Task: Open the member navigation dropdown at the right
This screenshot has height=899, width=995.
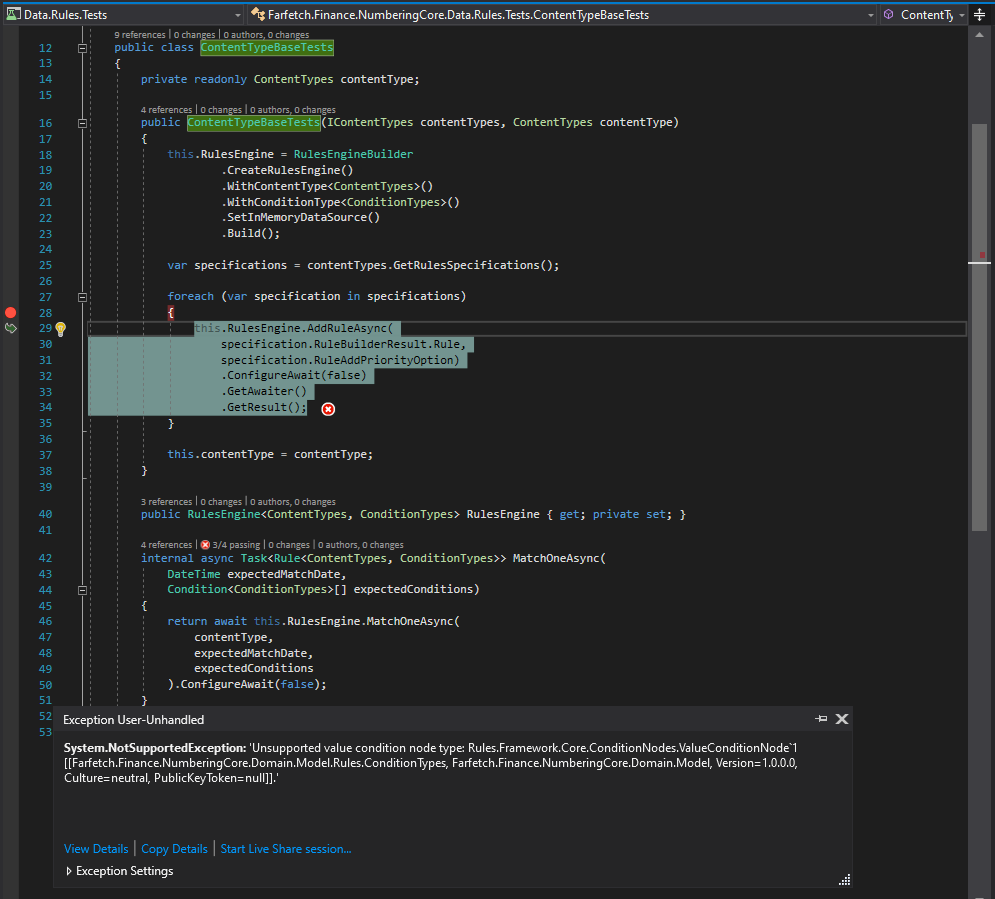Action: [962, 15]
